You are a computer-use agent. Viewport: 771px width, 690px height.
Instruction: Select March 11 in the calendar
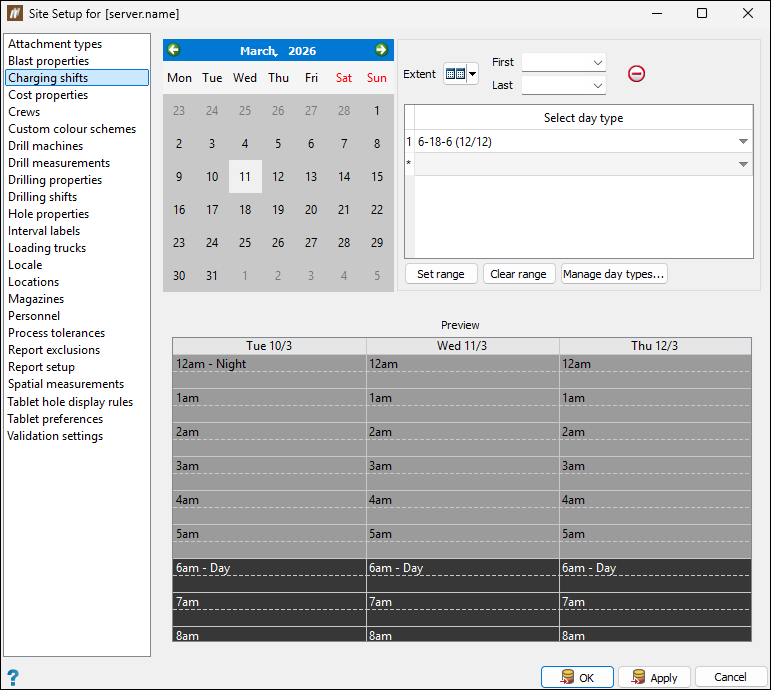245,177
